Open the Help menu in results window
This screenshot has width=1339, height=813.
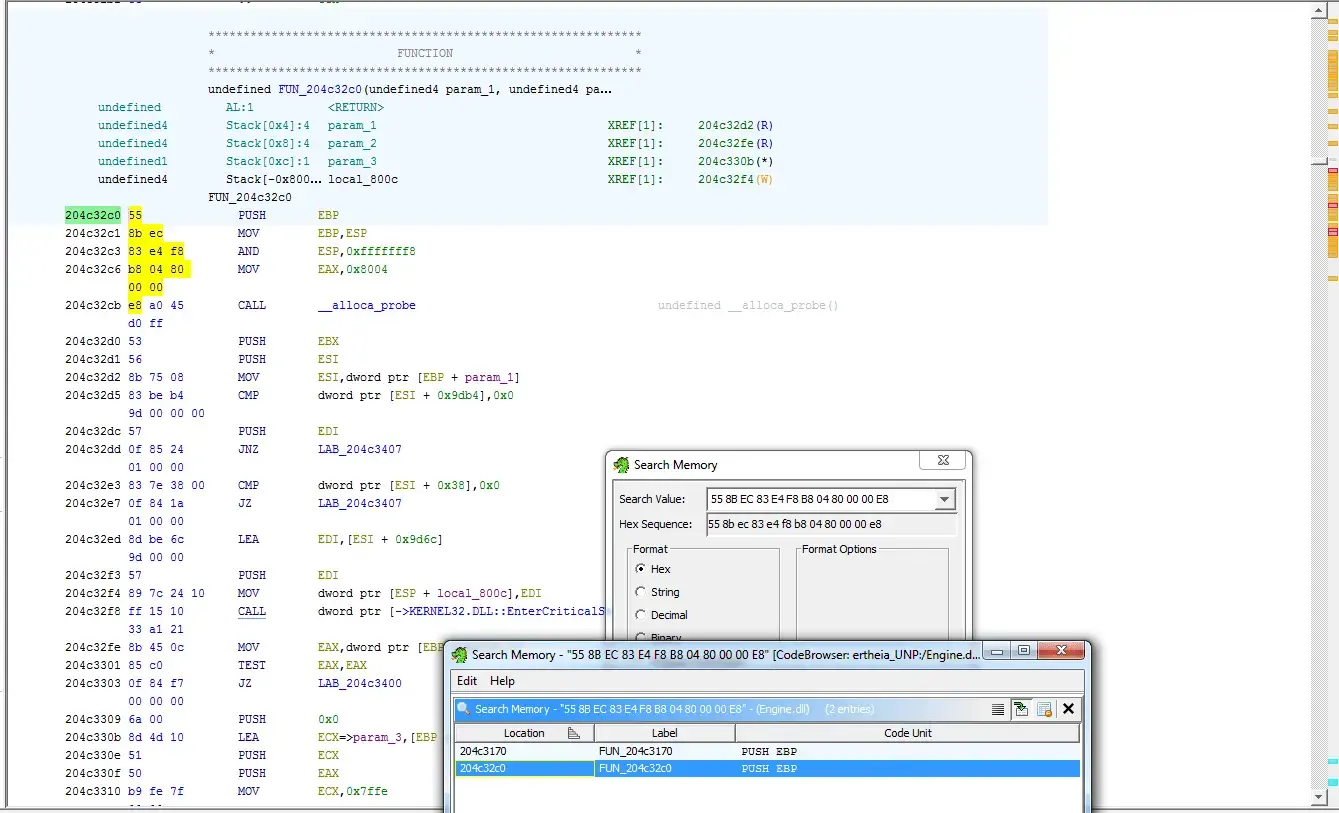pos(502,681)
